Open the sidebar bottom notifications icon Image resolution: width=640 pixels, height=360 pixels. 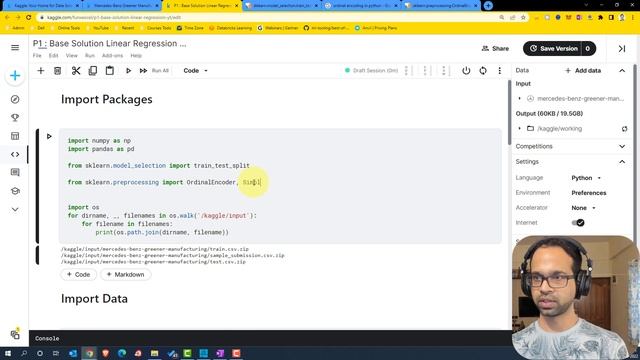[15, 334]
